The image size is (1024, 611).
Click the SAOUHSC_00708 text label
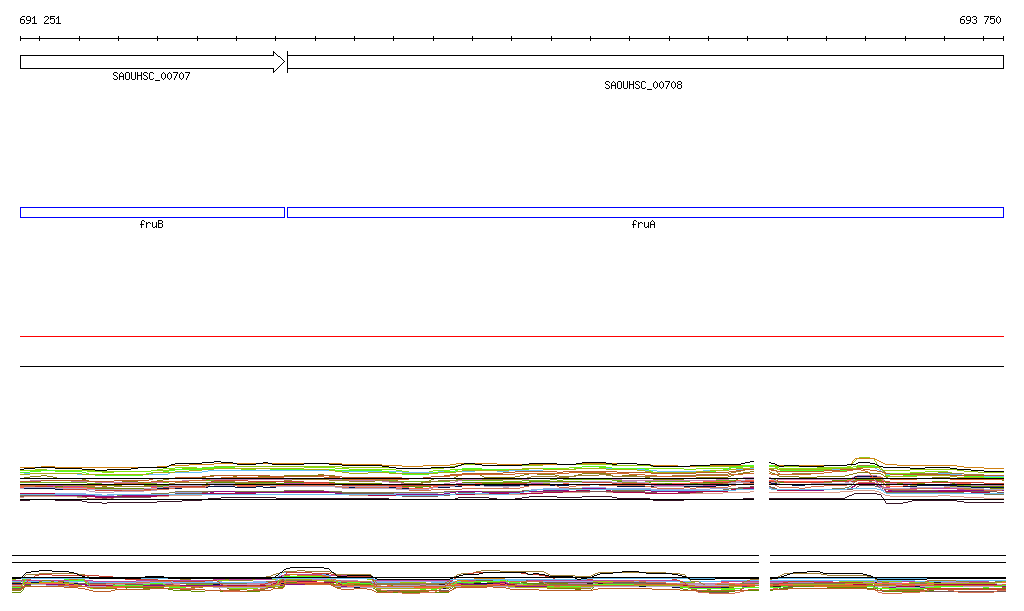point(643,85)
